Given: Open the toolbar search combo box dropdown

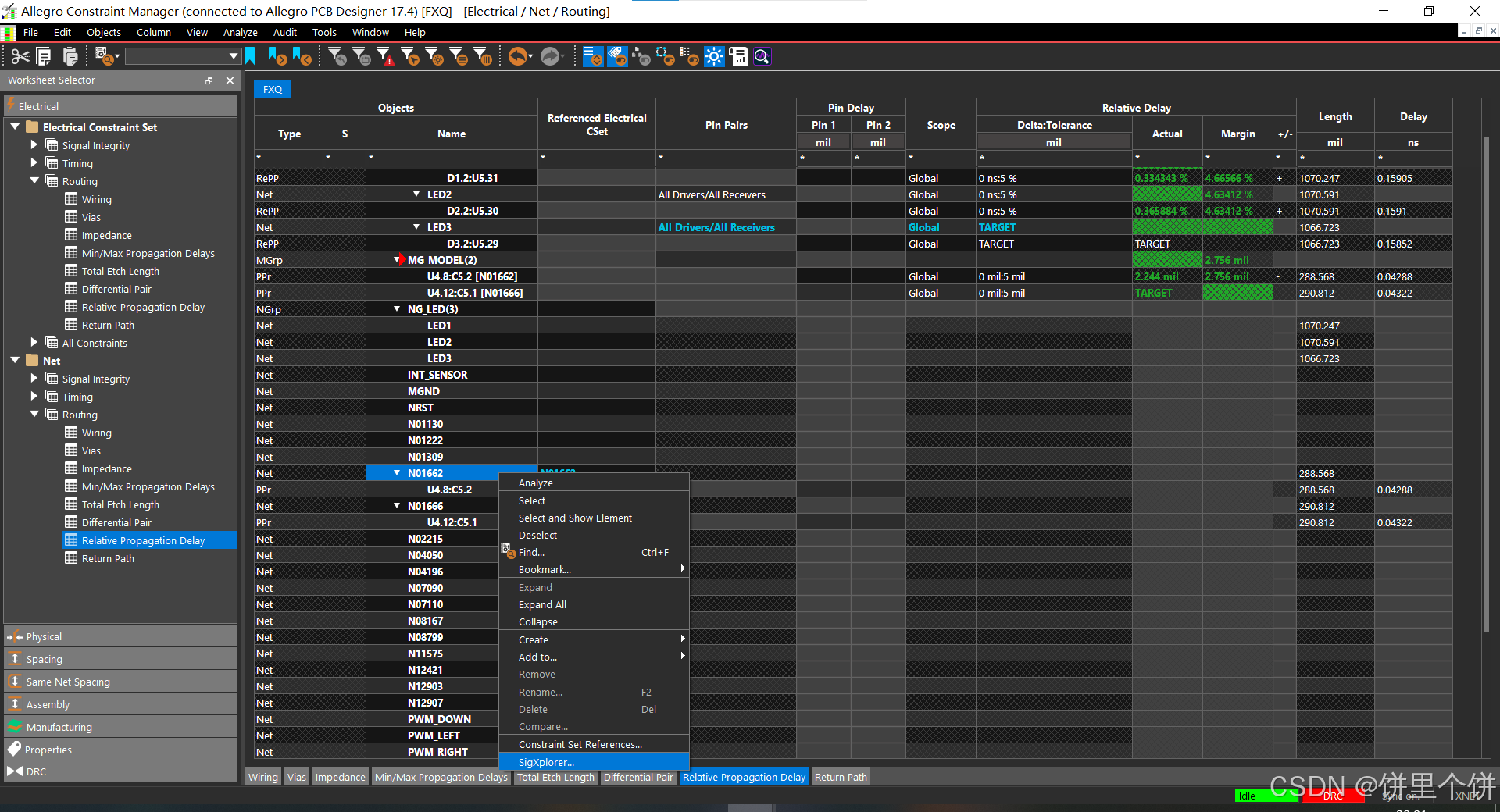Looking at the screenshot, I should tap(233, 56).
